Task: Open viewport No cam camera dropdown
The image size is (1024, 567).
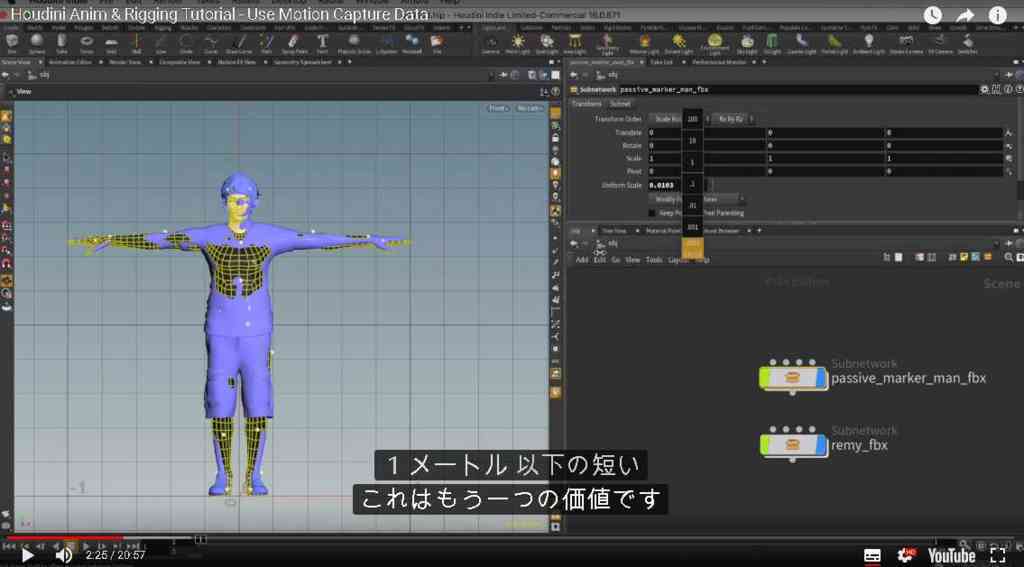Action: (529, 108)
